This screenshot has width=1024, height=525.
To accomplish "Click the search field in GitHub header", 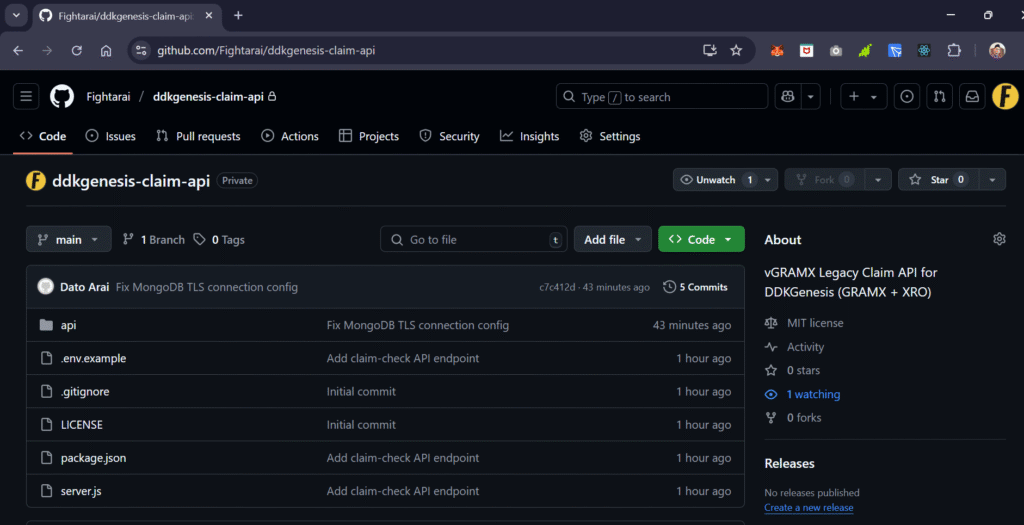I will pyautogui.click(x=662, y=97).
